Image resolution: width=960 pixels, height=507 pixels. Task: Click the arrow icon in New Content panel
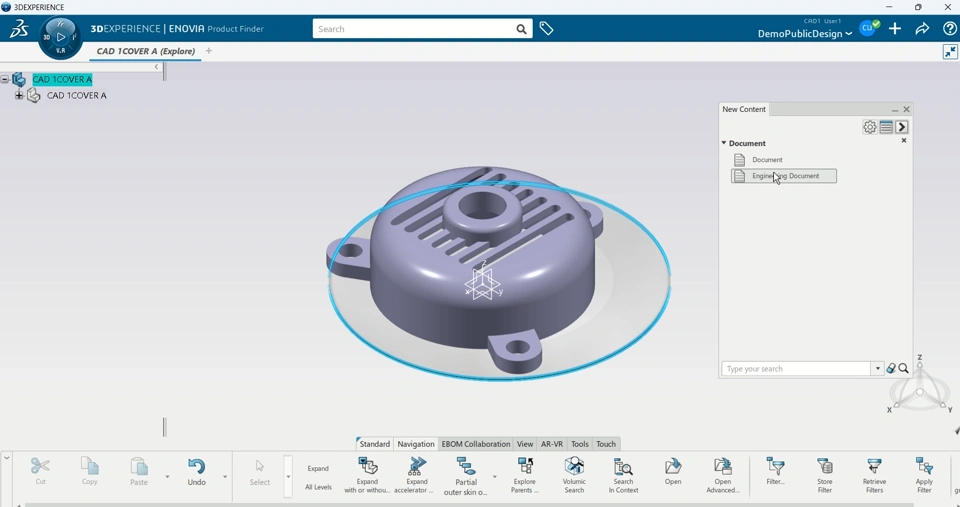click(901, 127)
